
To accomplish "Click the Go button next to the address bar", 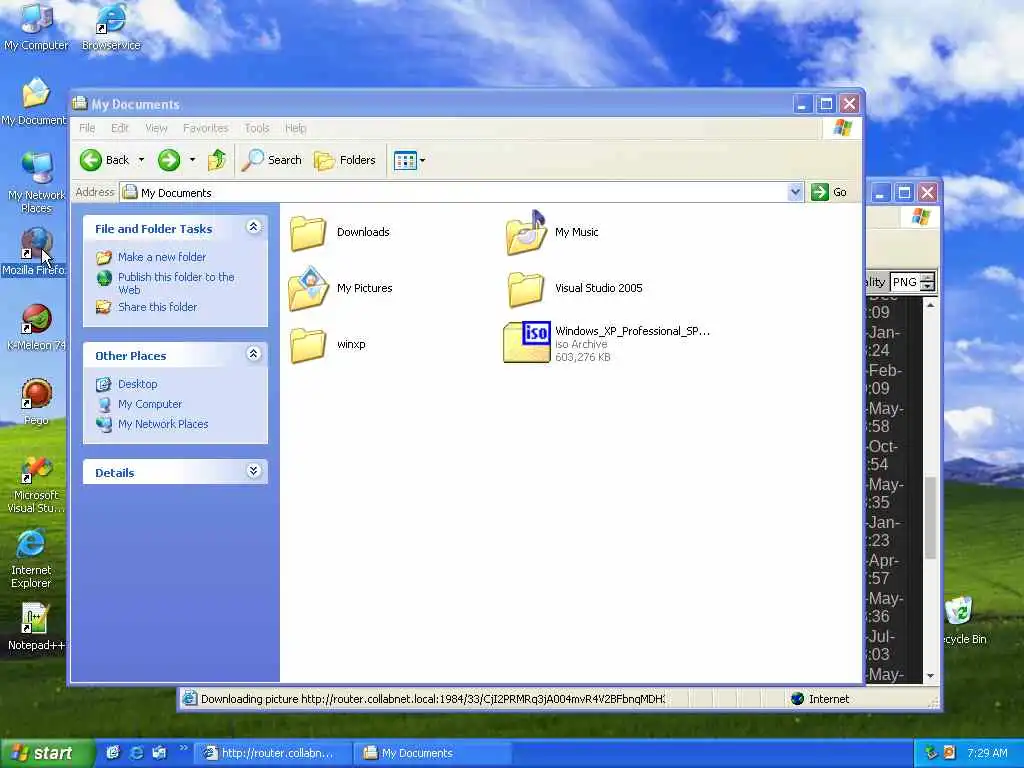I will 829,192.
